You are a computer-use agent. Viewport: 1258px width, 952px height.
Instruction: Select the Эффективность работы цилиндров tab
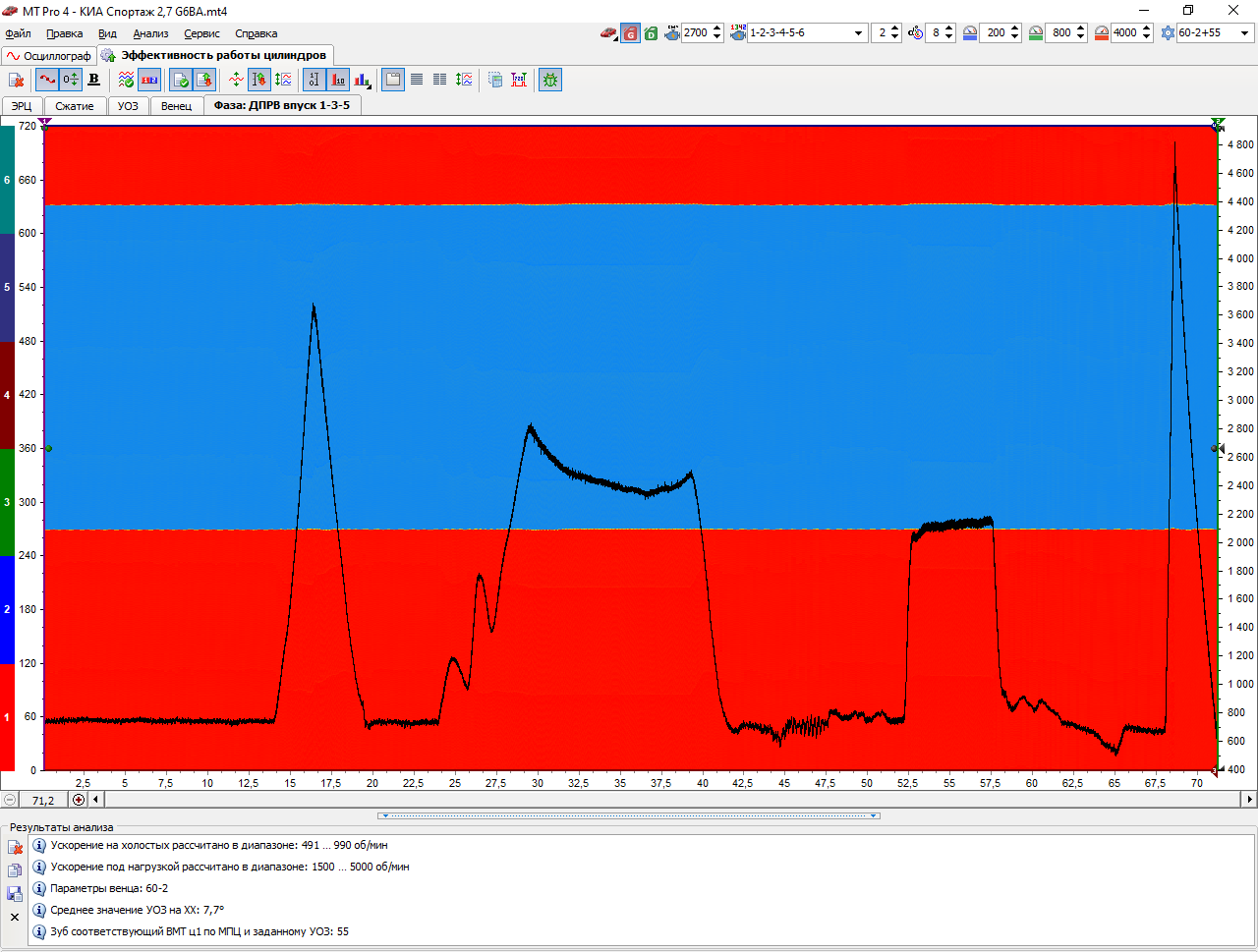(215, 55)
